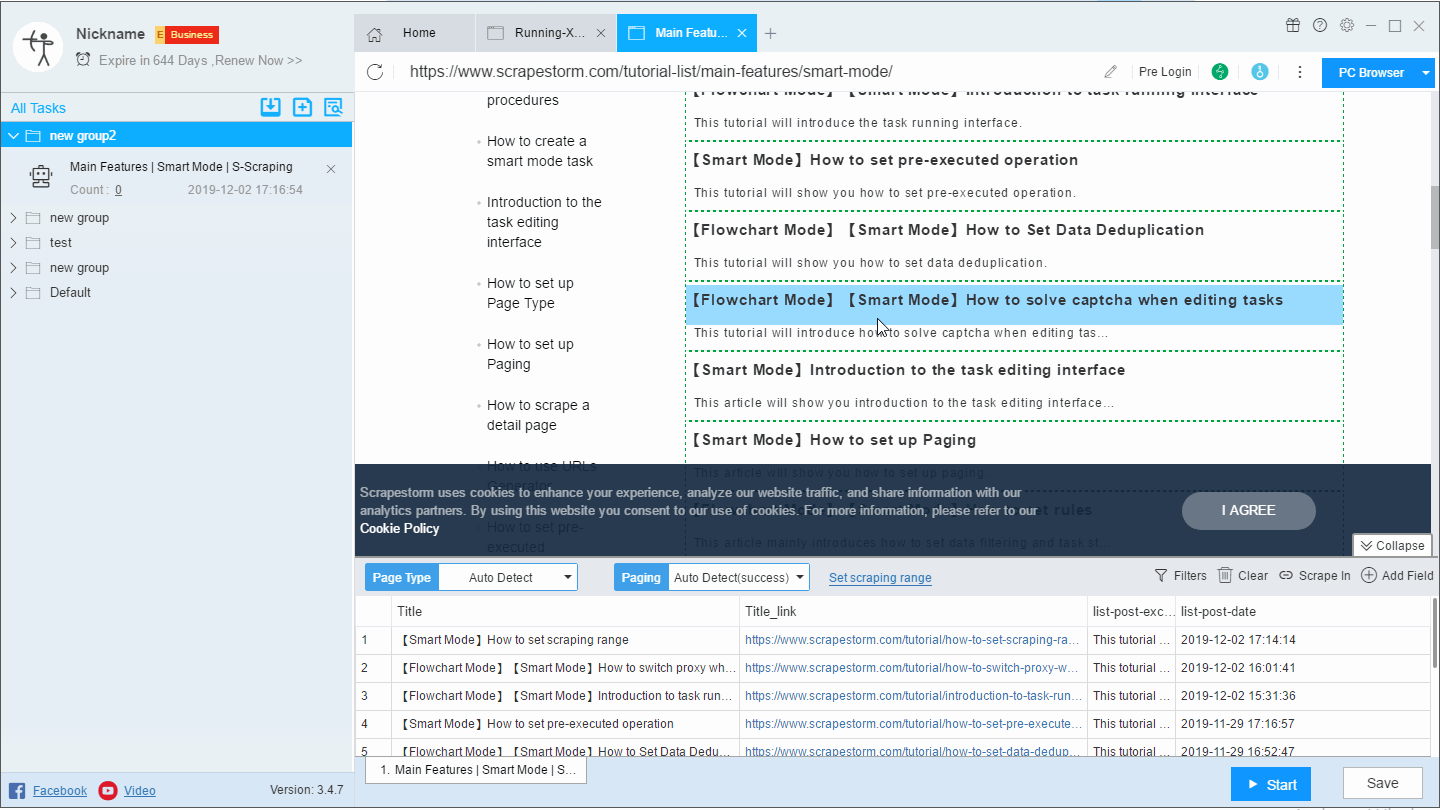The image size is (1440, 810).
Task: Click the data table vertical scrollbar
Action: pos(1436,633)
